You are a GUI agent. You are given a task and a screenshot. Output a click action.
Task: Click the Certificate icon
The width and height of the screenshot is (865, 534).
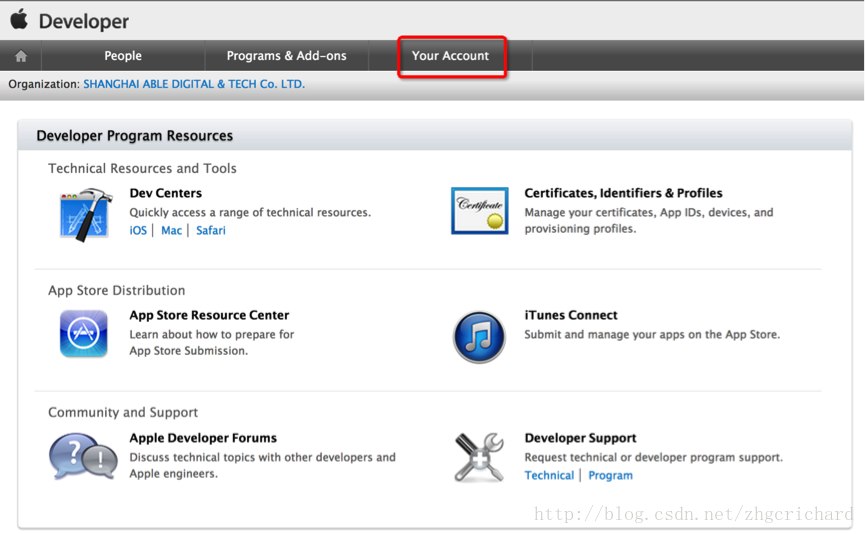pos(479,211)
